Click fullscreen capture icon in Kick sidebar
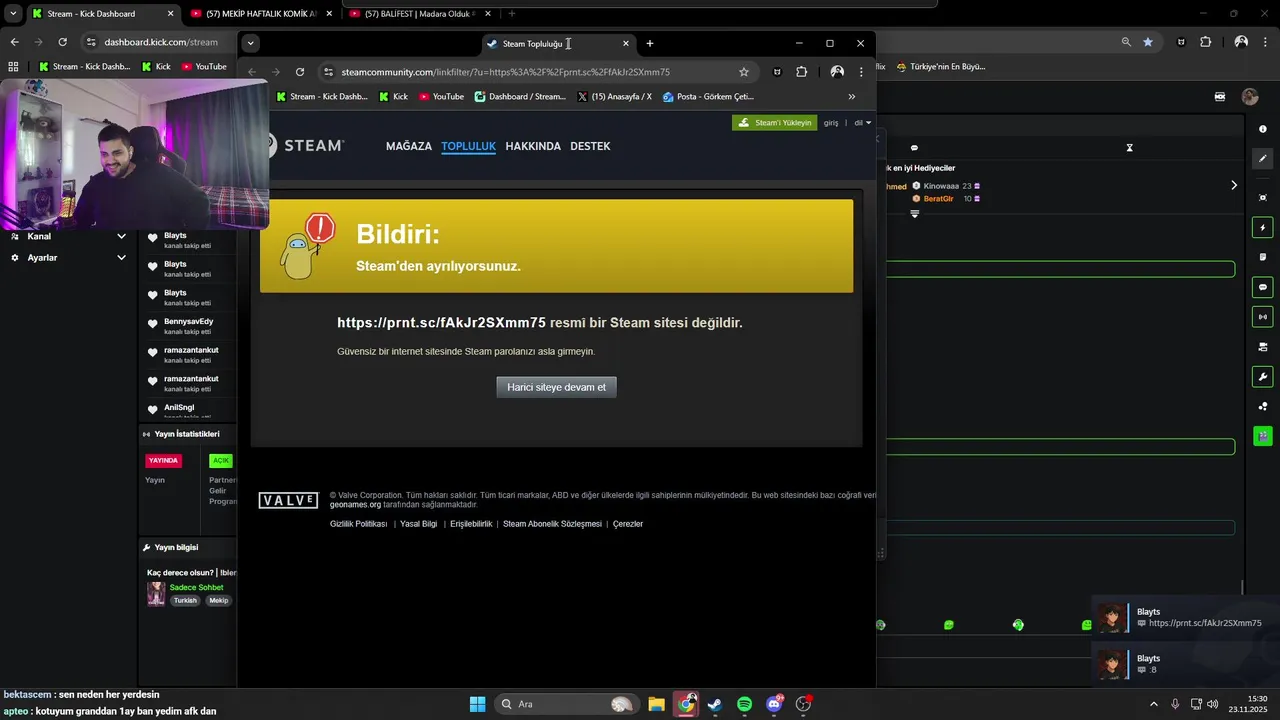The width and height of the screenshot is (1280, 720). (1263, 197)
